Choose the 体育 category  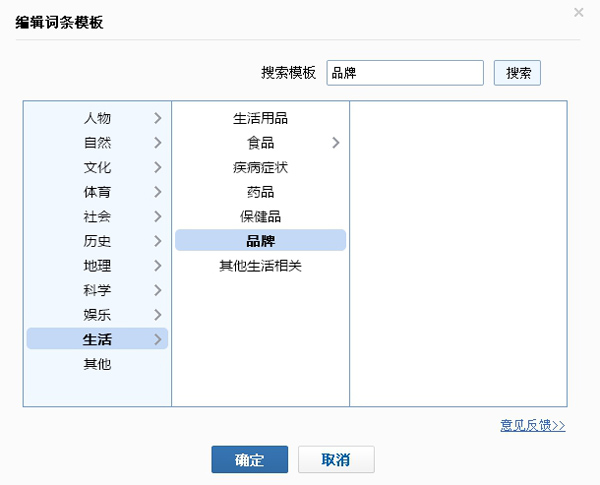point(97,192)
